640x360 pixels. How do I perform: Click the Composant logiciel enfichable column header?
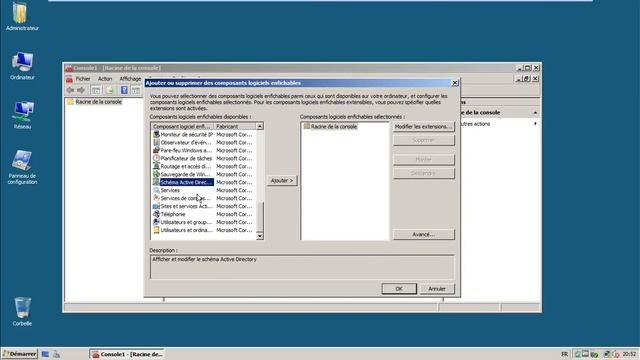coord(182,127)
